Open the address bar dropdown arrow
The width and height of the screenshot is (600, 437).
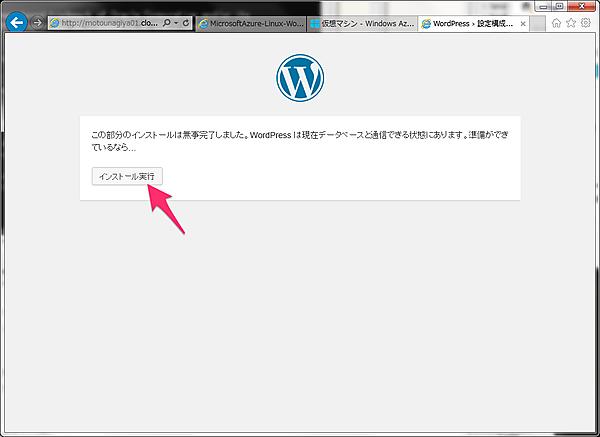point(176,23)
